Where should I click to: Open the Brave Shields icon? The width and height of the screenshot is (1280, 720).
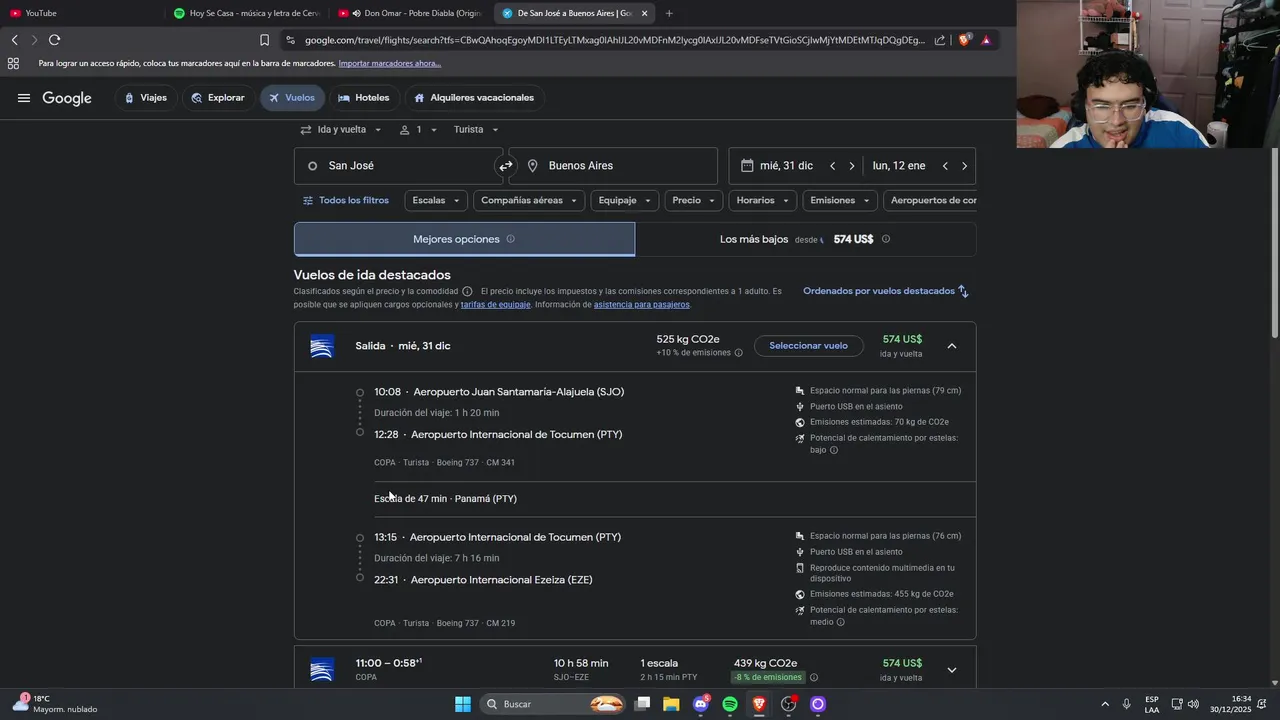pos(964,40)
